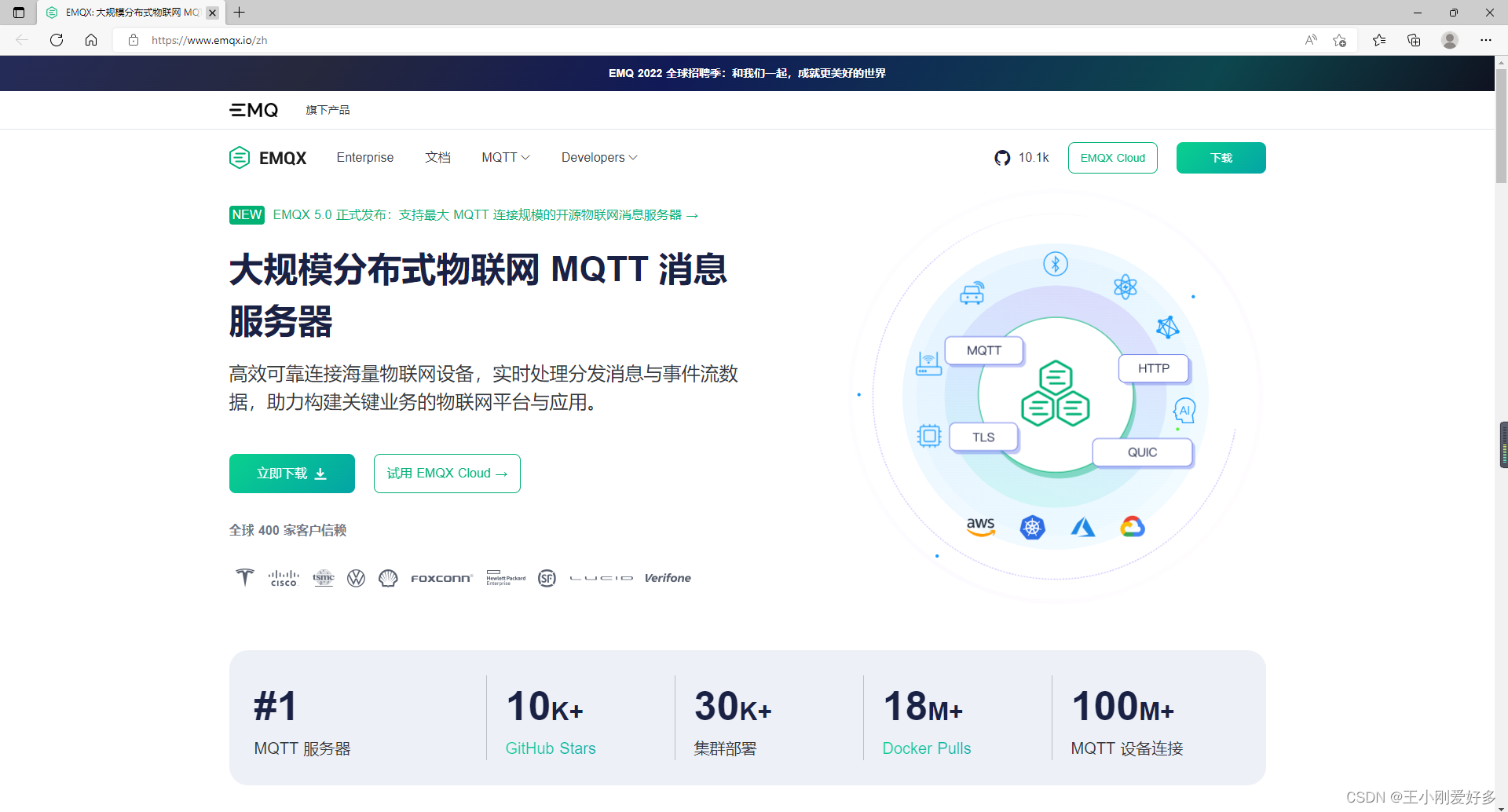
Task: Click the 10.1k GitHub star count
Action: [1034, 158]
